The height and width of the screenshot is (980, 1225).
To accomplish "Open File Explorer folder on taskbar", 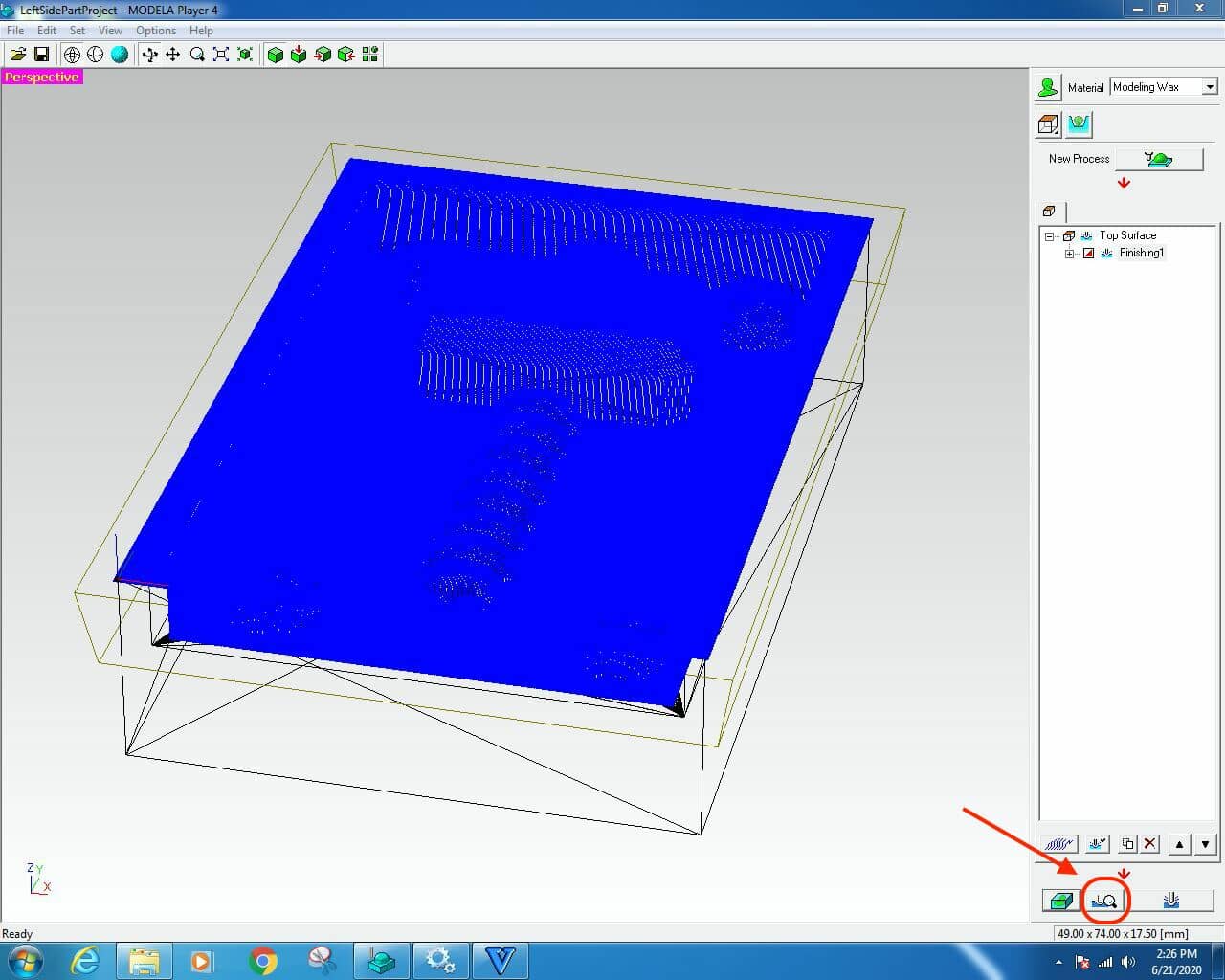I will (x=145, y=961).
